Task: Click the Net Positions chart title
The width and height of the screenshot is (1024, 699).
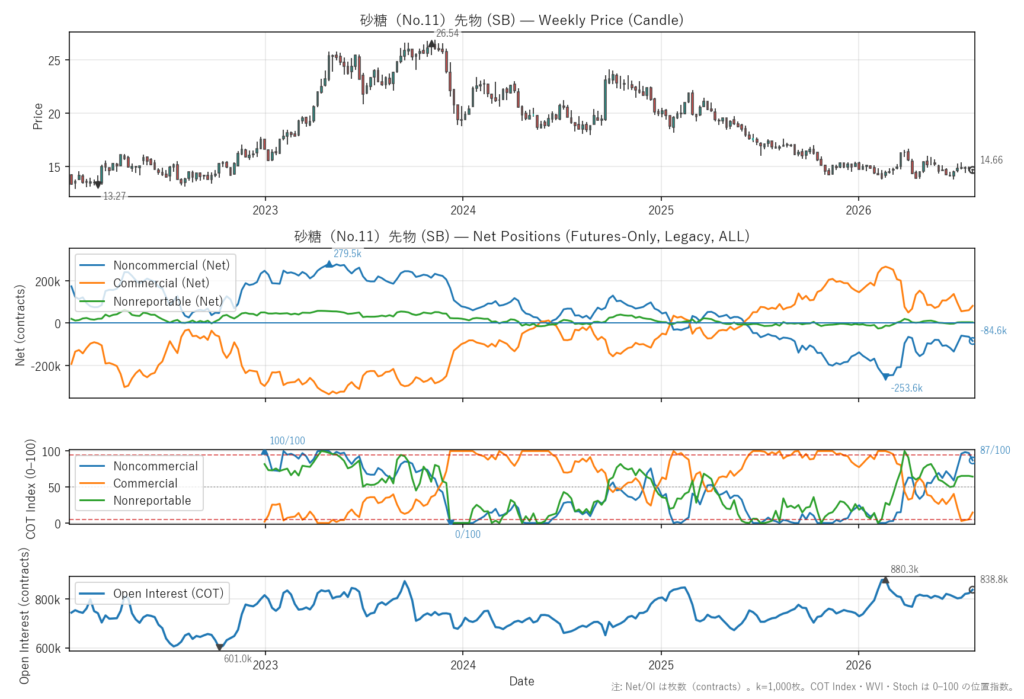Action: [522, 236]
